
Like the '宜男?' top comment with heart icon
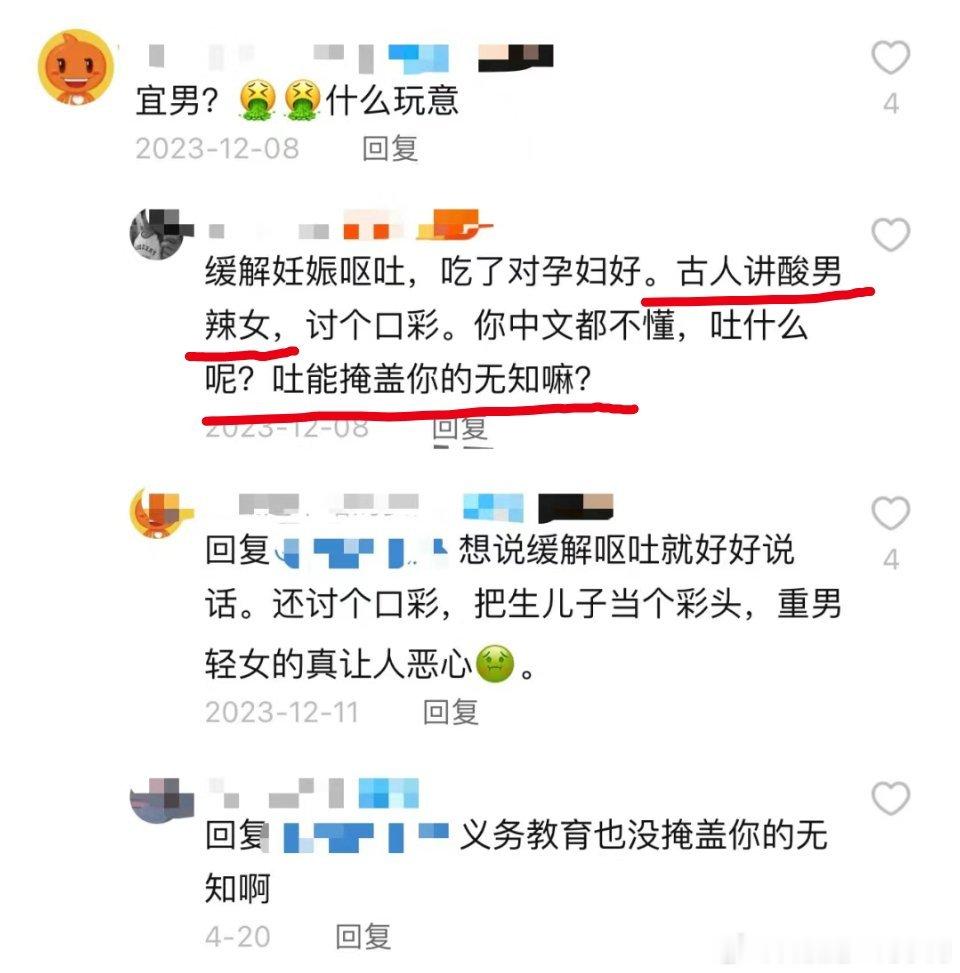click(890, 58)
